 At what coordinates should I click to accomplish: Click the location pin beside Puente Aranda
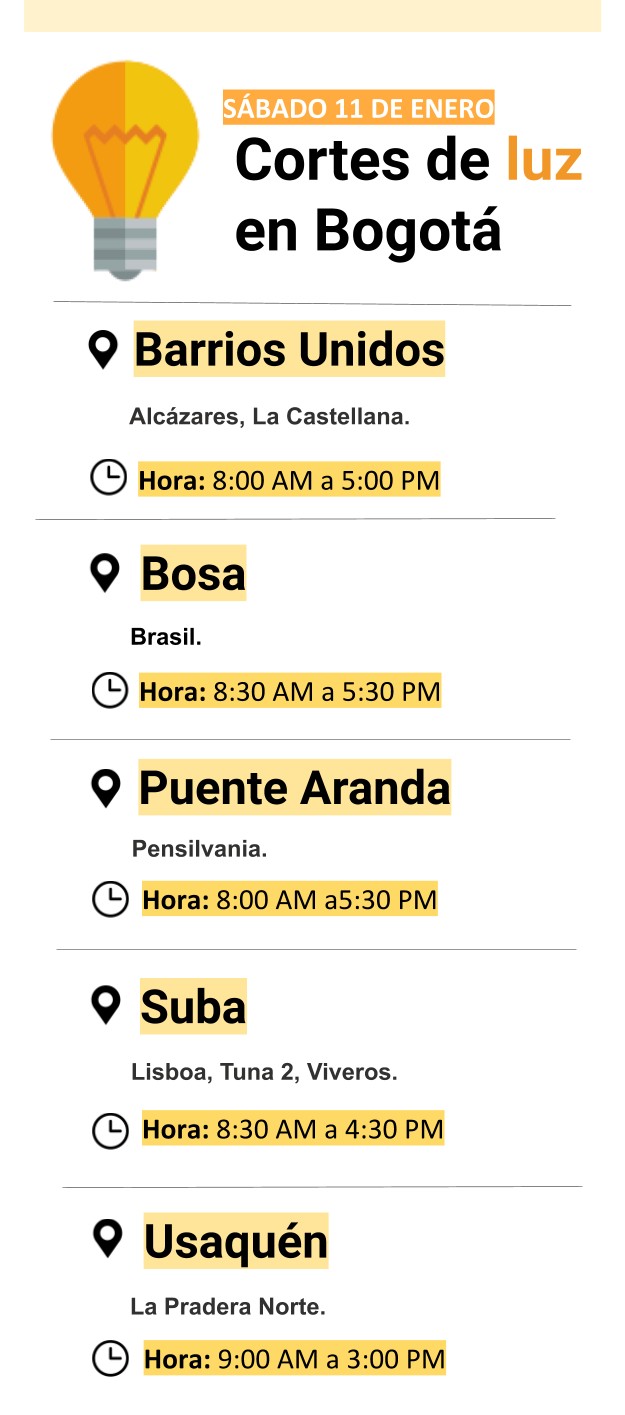pyautogui.click(x=105, y=789)
